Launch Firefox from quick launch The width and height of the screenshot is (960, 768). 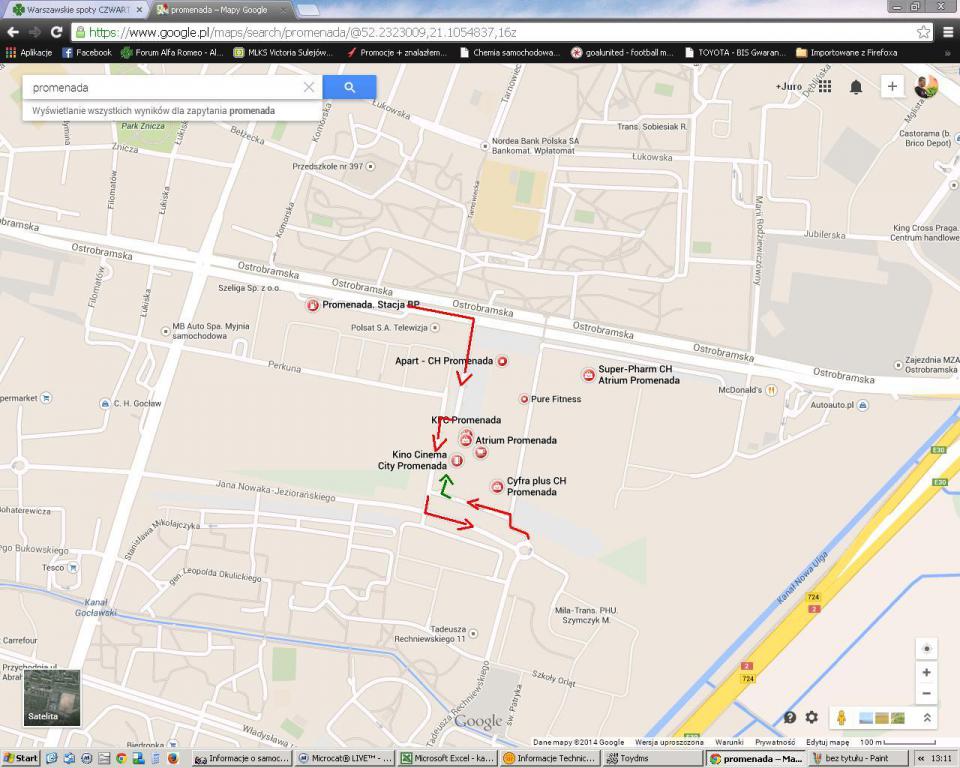click(173, 758)
